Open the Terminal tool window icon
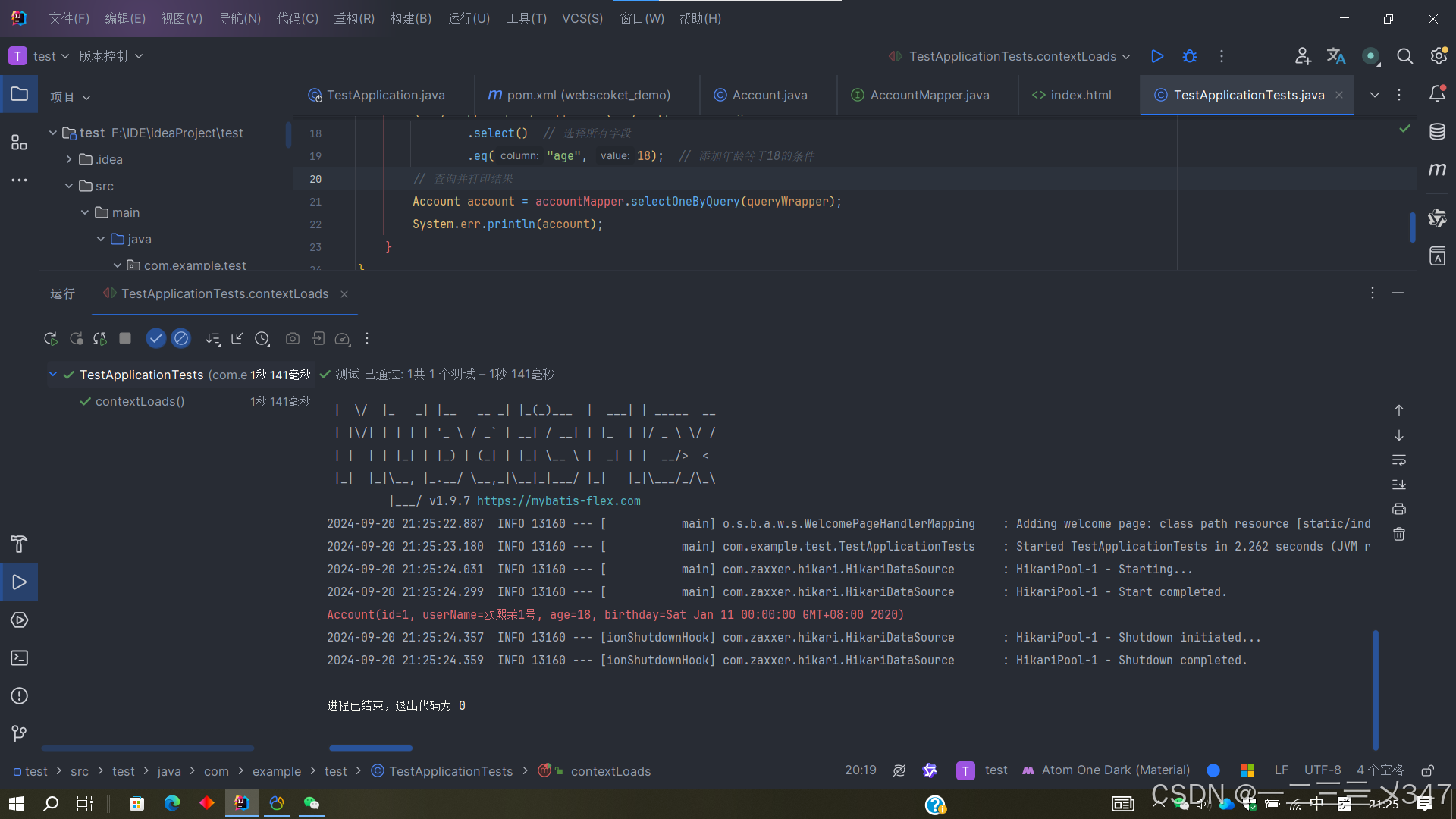This screenshot has height=819, width=1456. 19,657
